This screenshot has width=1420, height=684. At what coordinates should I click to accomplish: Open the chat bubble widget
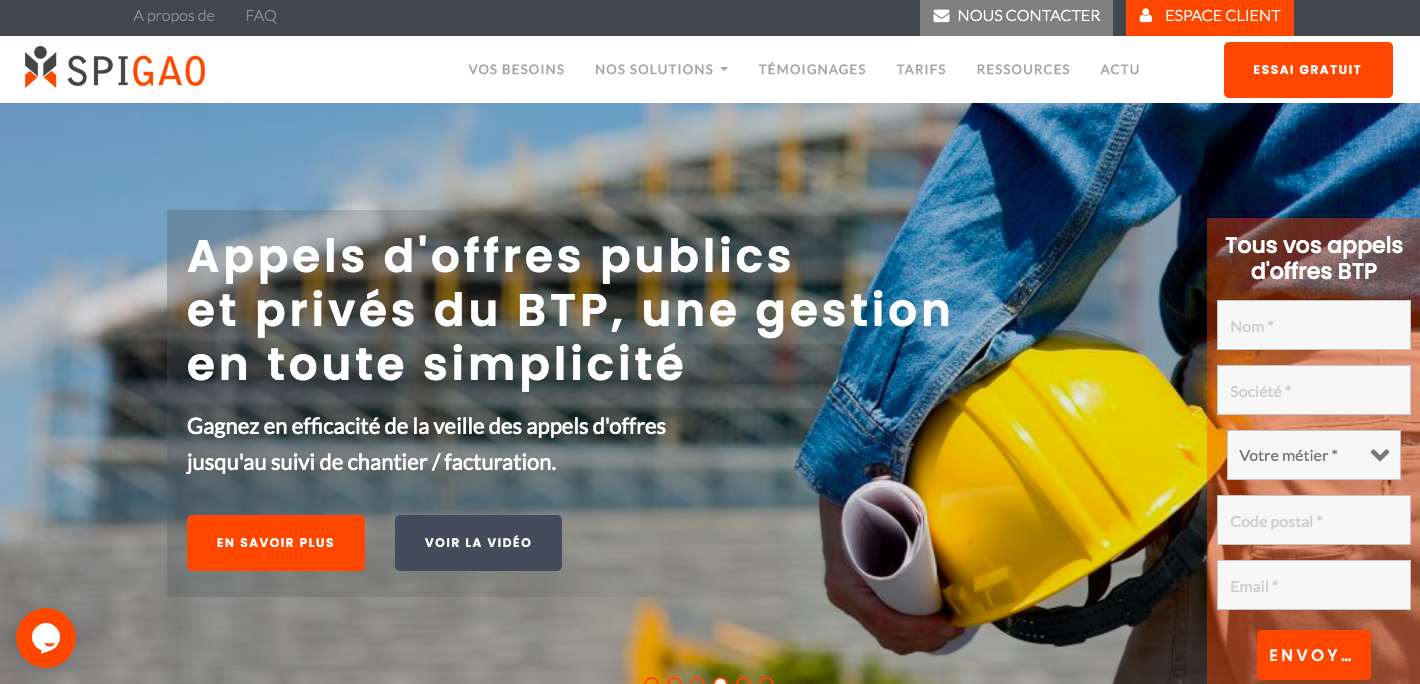(x=46, y=637)
